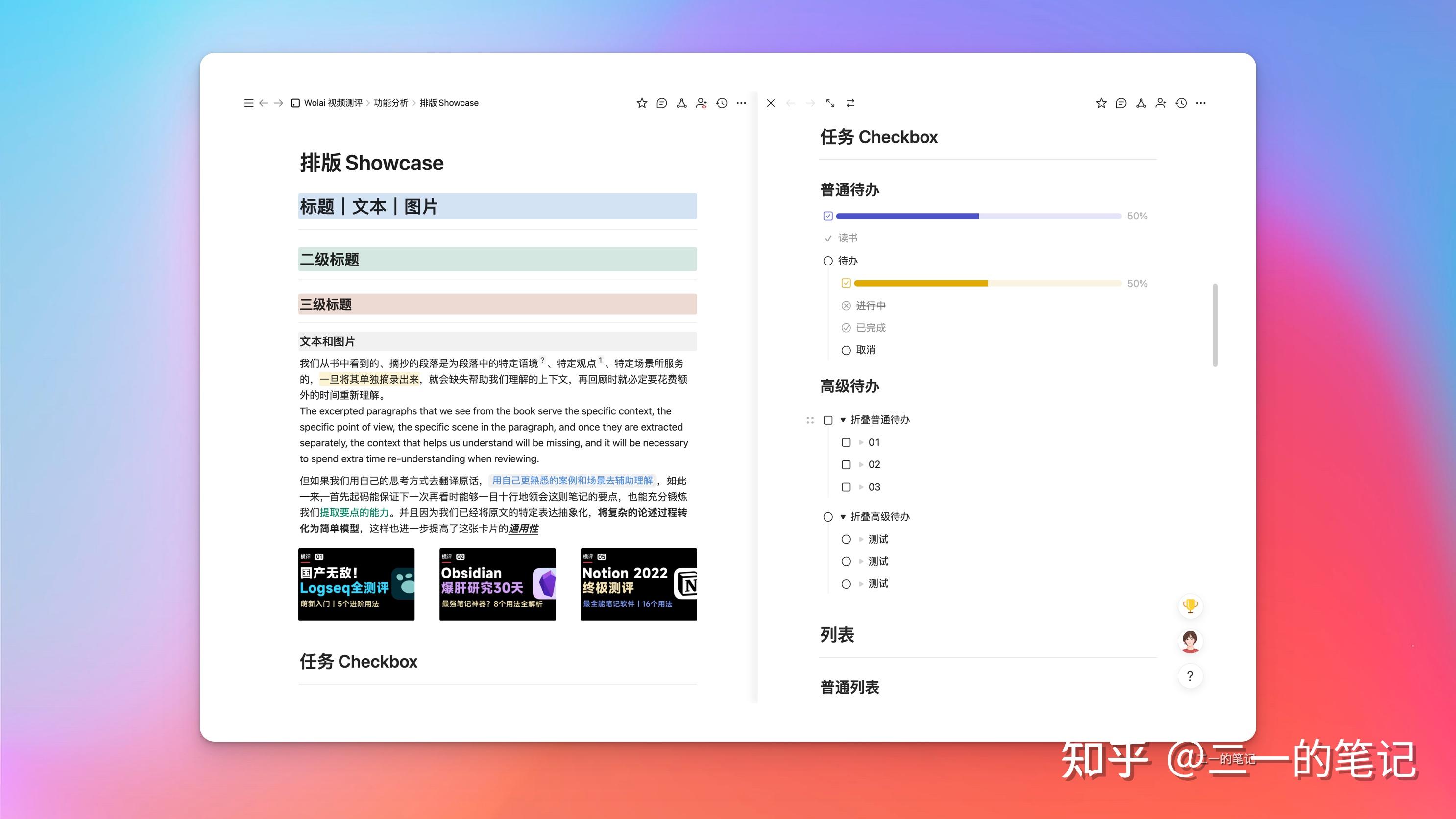Viewport: 1456px width, 819px height.
Task: Check the checkbox for item 02
Action: coord(846,465)
